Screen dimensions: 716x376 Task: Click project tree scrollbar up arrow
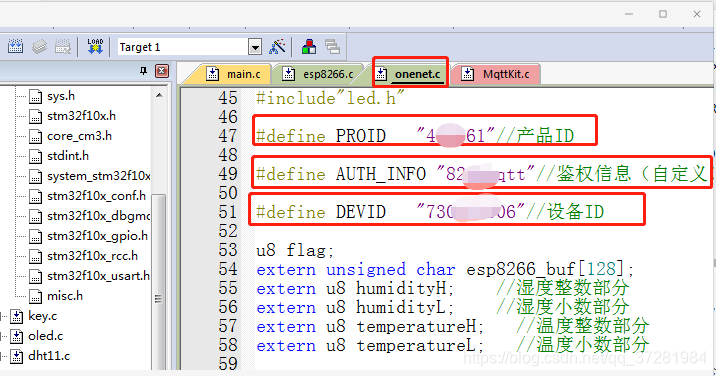159,95
